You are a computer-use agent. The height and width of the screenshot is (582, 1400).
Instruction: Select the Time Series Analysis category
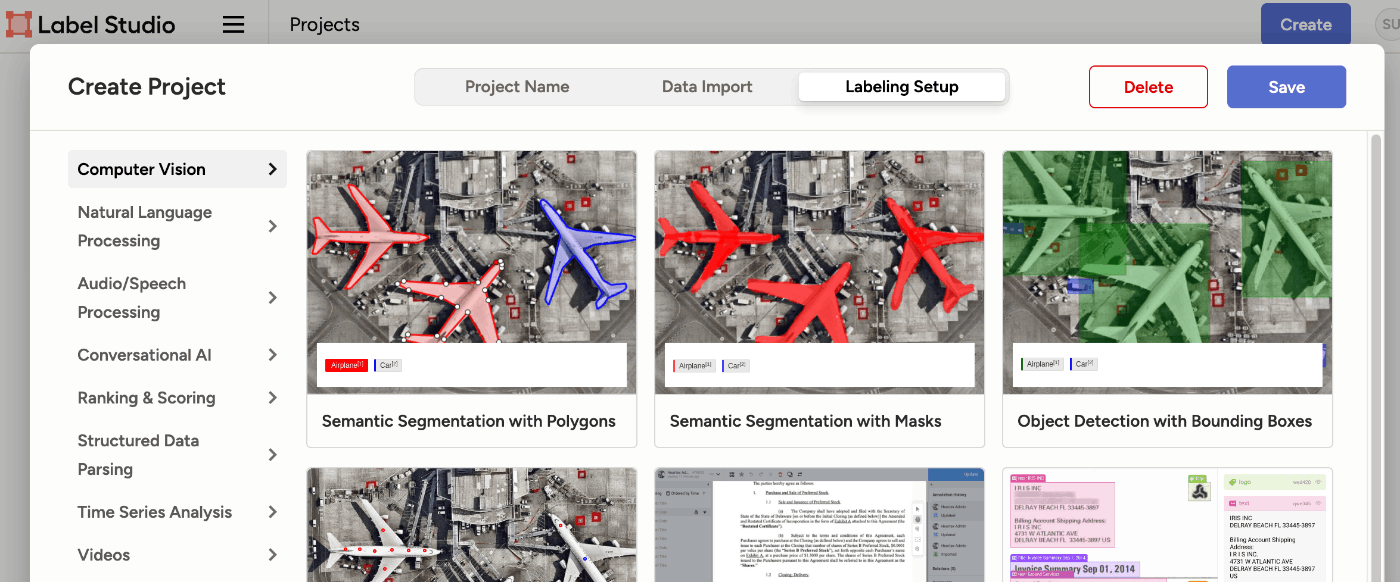tap(177, 512)
